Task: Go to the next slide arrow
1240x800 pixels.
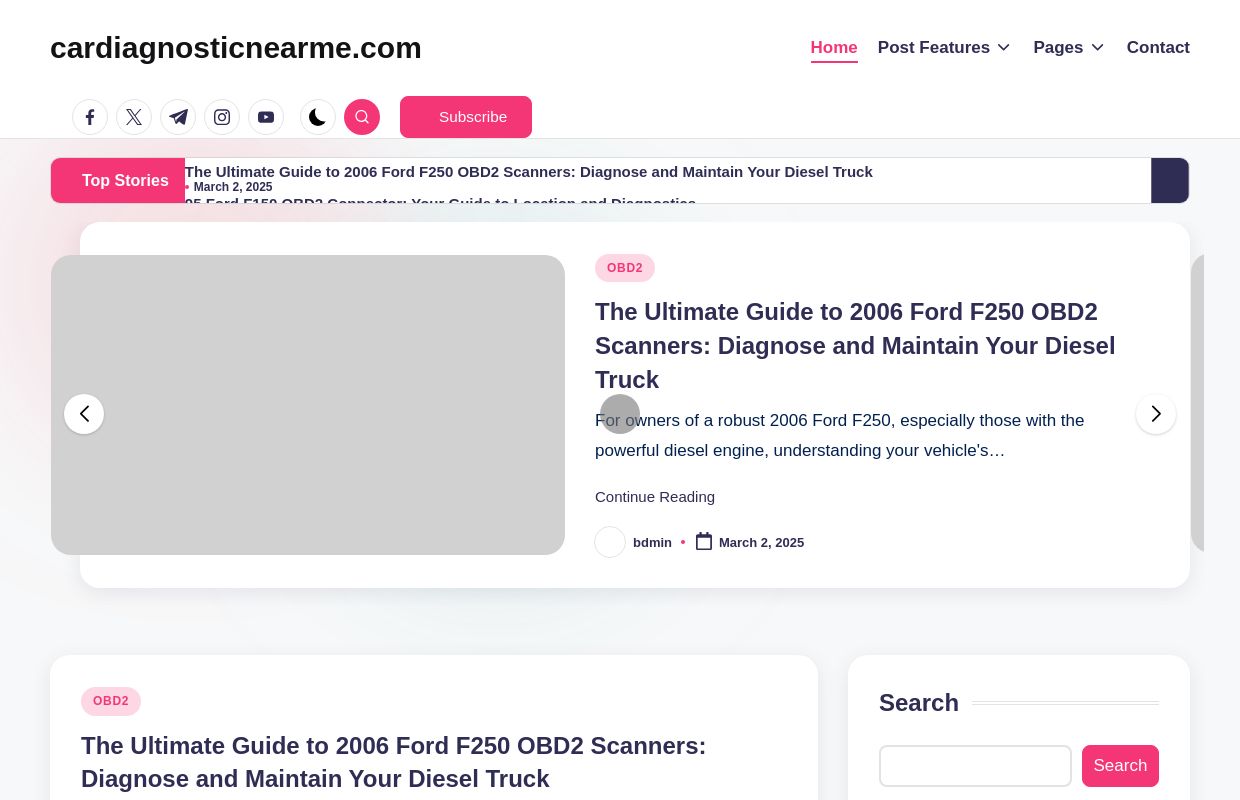Action: pyautogui.click(x=1156, y=414)
